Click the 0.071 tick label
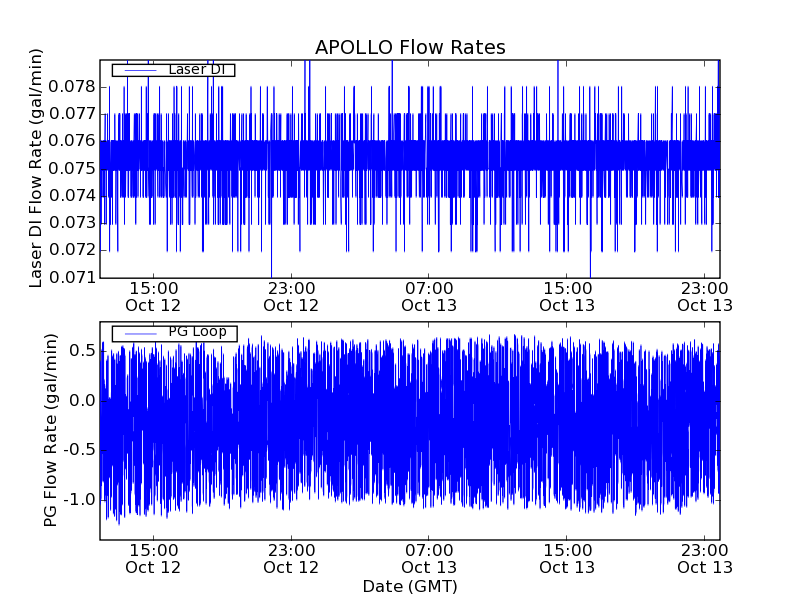This screenshot has width=800, height=600. point(72,278)
